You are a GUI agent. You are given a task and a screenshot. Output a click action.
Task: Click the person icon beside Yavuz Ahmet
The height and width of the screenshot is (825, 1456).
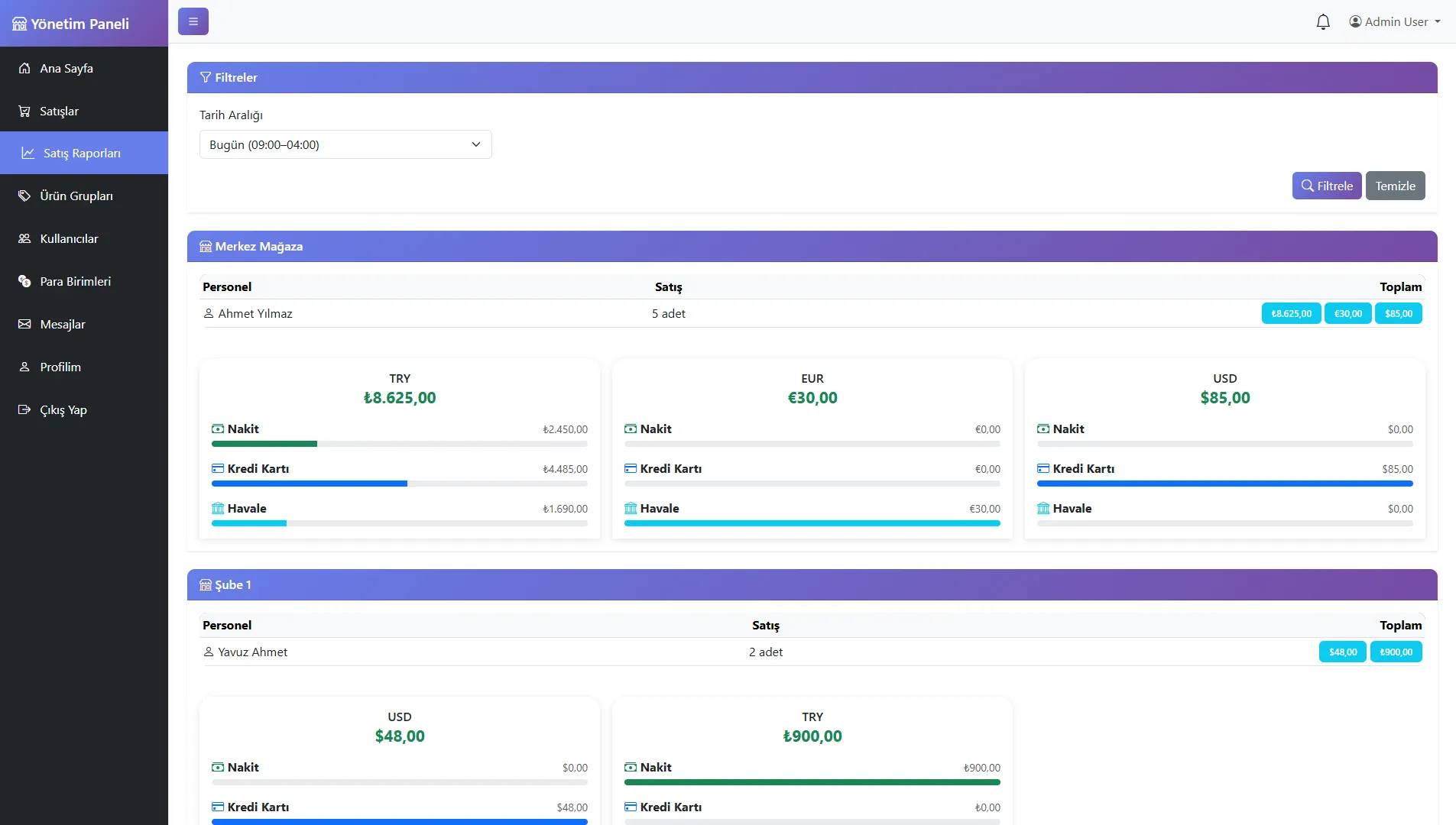(209, 652)
